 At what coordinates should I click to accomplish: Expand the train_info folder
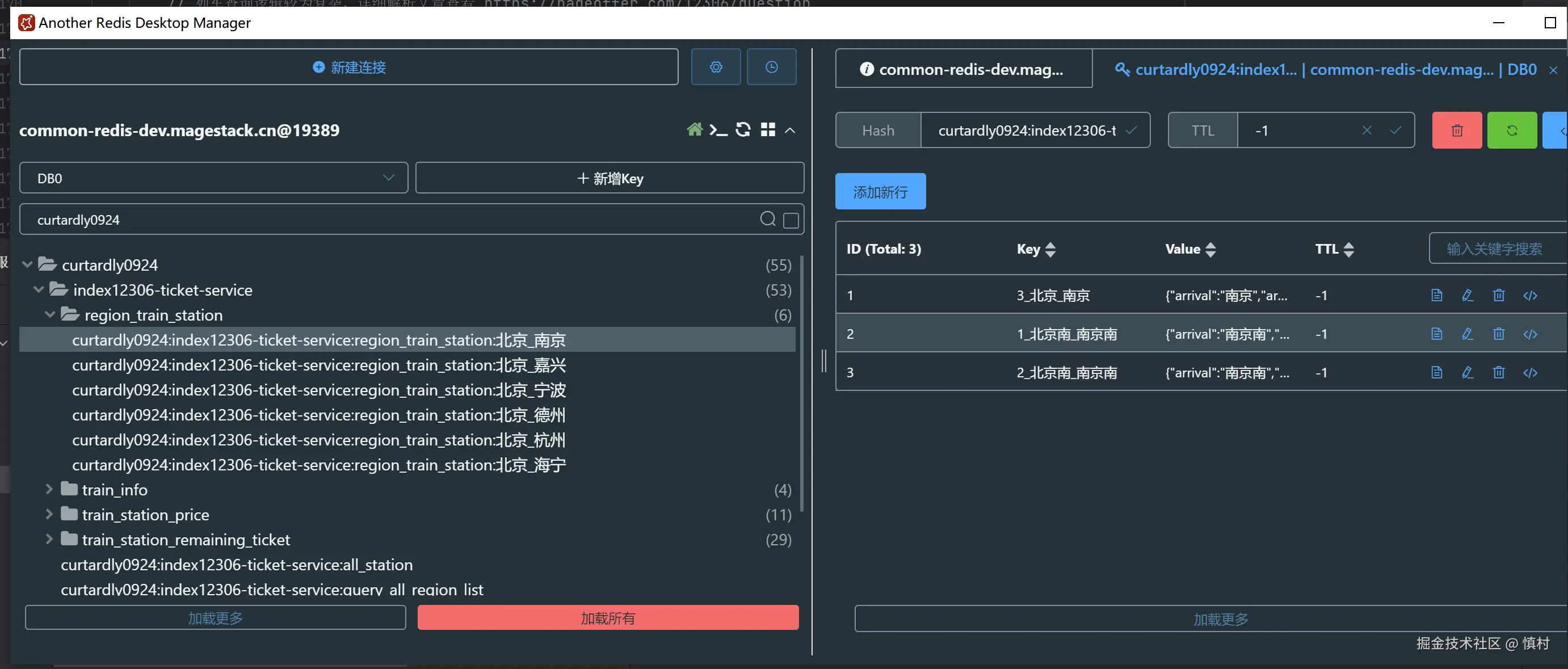[x=49, y=490]
